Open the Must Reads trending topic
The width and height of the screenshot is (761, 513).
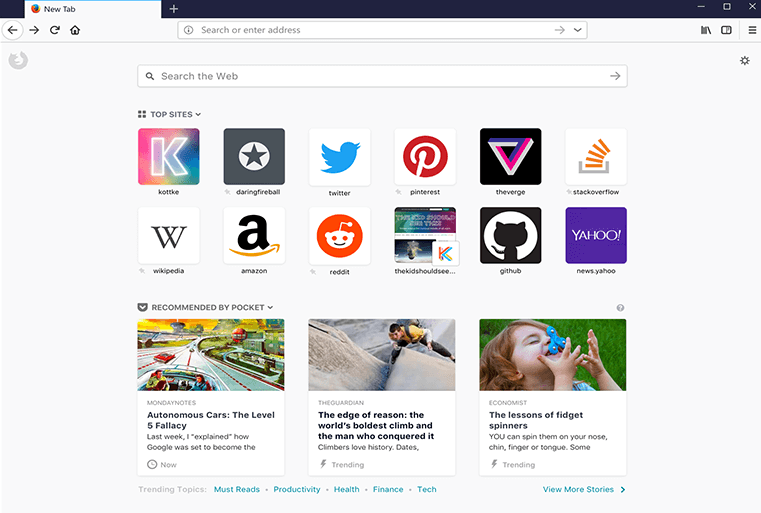[x=237, y=489]
